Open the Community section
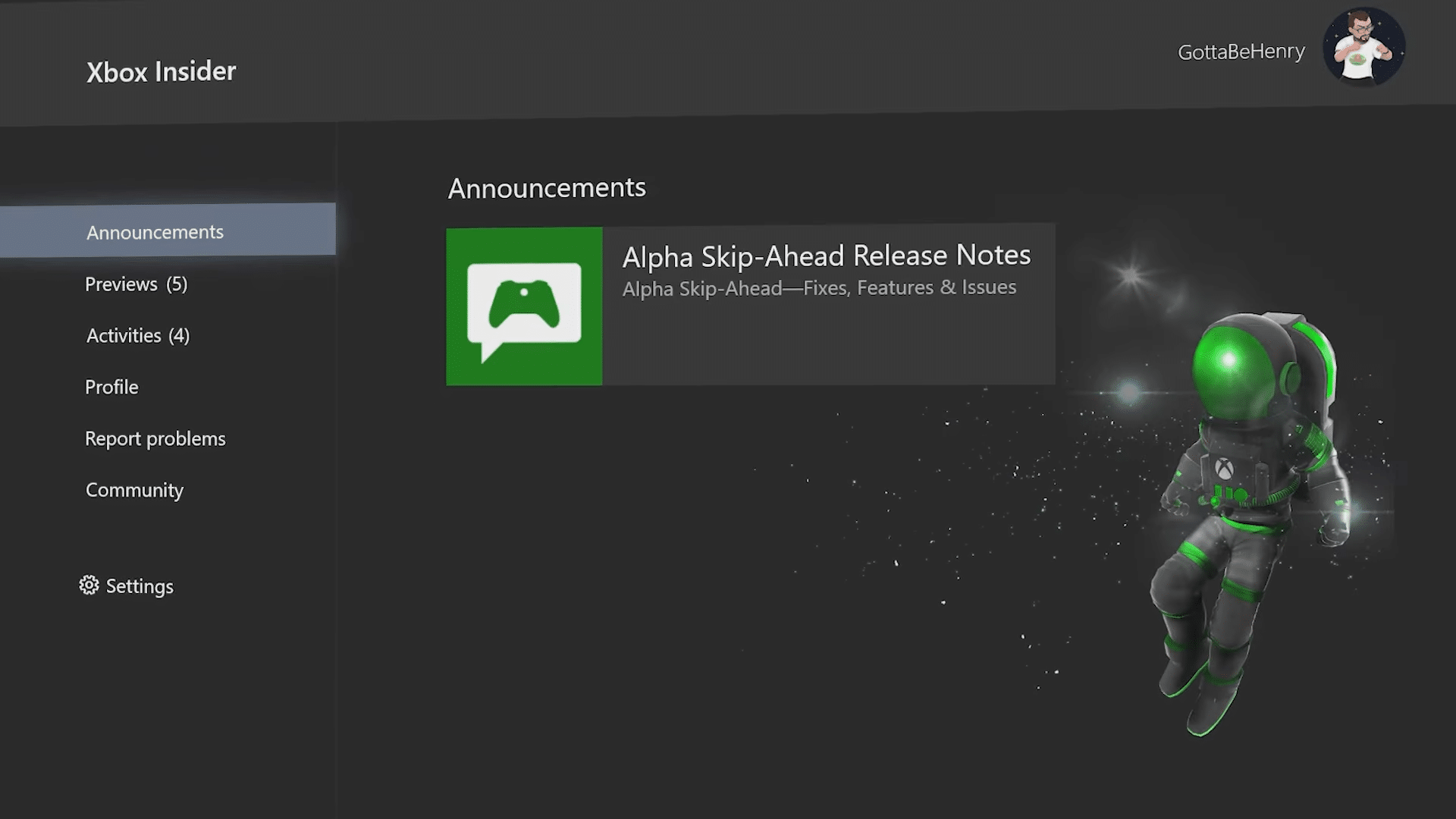Screen dimensions: 1456x819 tap(134, 491)
